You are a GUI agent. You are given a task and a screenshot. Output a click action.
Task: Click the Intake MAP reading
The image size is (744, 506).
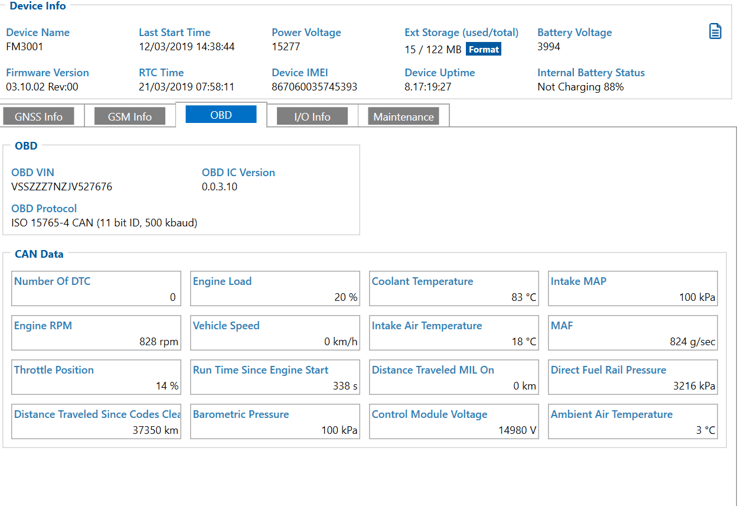tap(633, 289)
